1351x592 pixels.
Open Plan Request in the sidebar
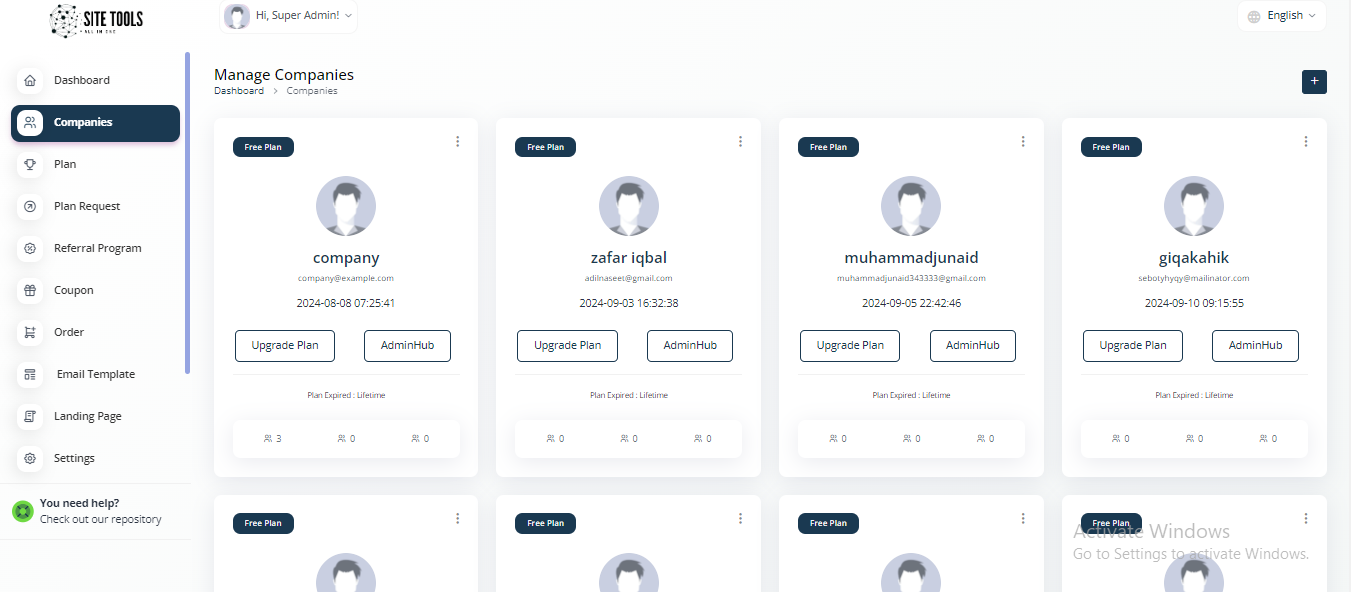coord(86,206)
